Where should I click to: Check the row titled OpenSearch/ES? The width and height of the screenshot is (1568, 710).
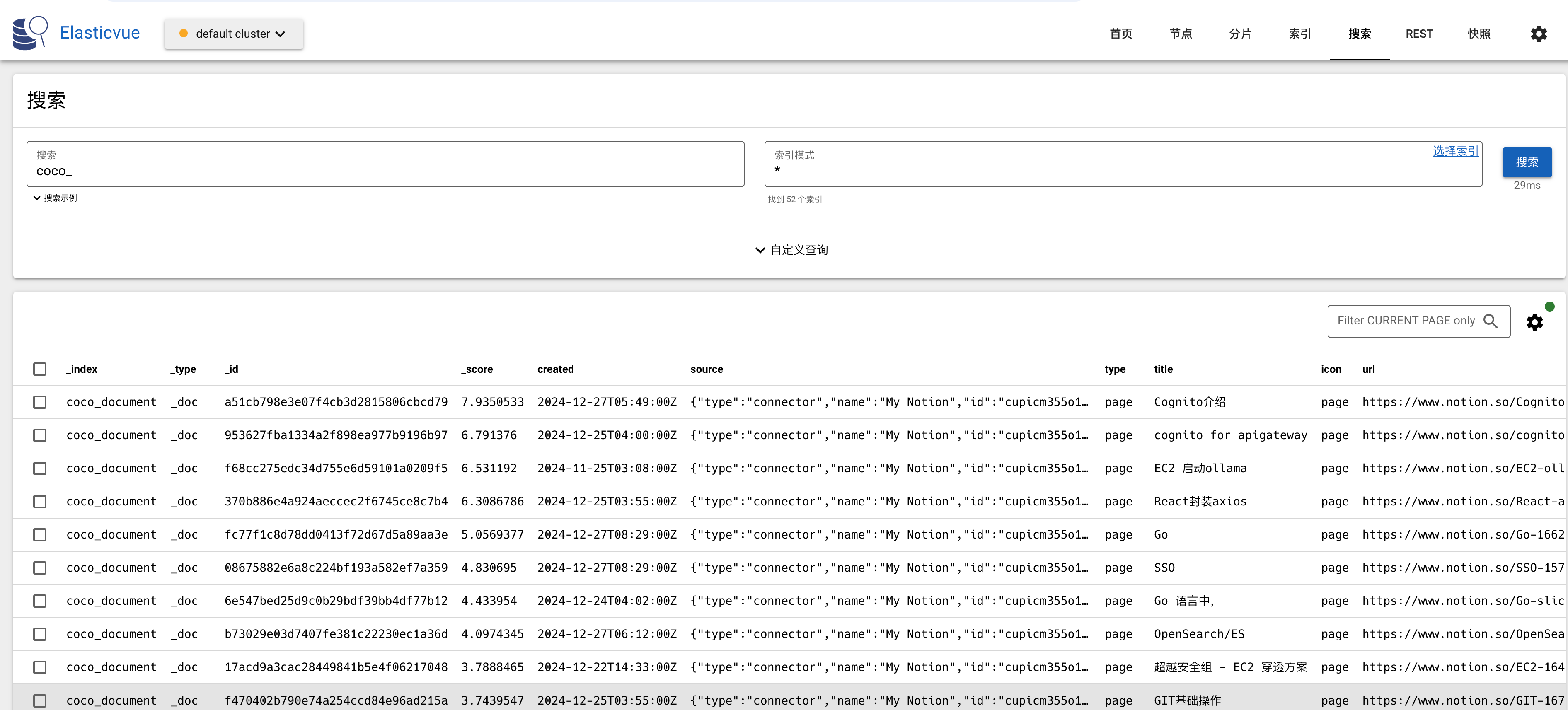pos(39,634)
